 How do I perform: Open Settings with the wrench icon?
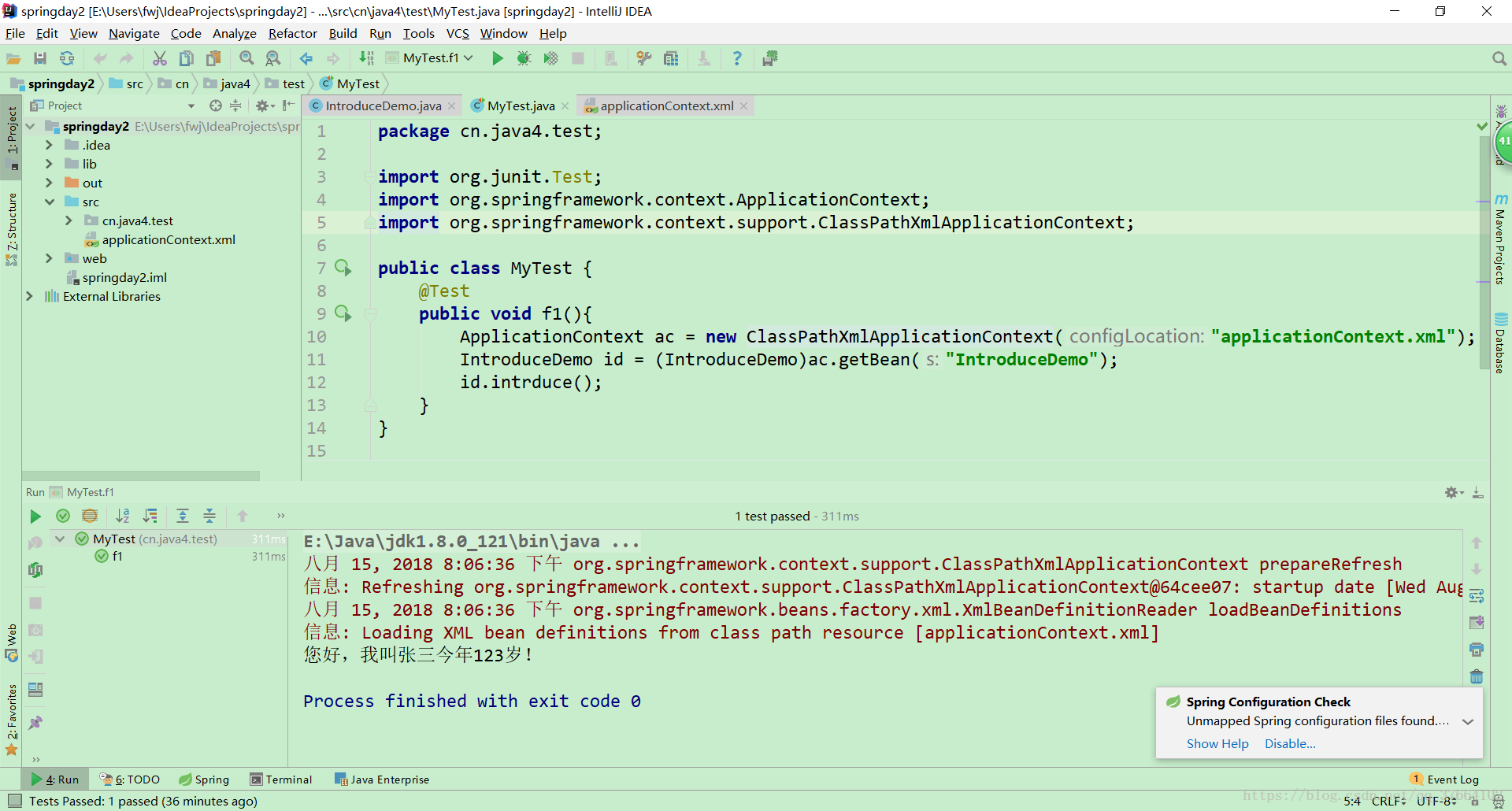point(643,58)
